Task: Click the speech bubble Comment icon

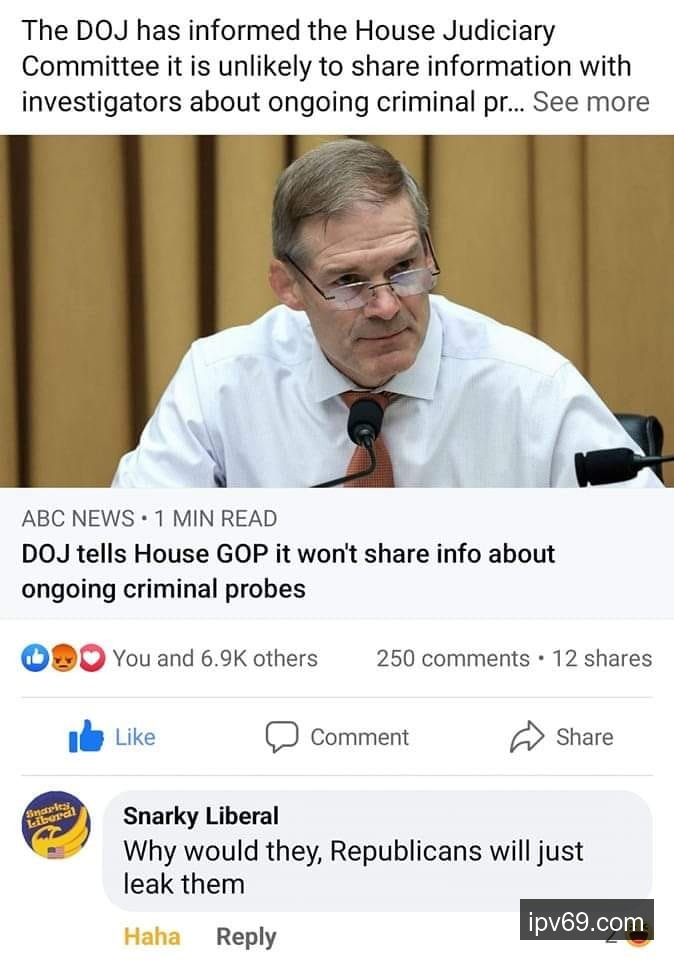Action: click(x=282, y=737)
